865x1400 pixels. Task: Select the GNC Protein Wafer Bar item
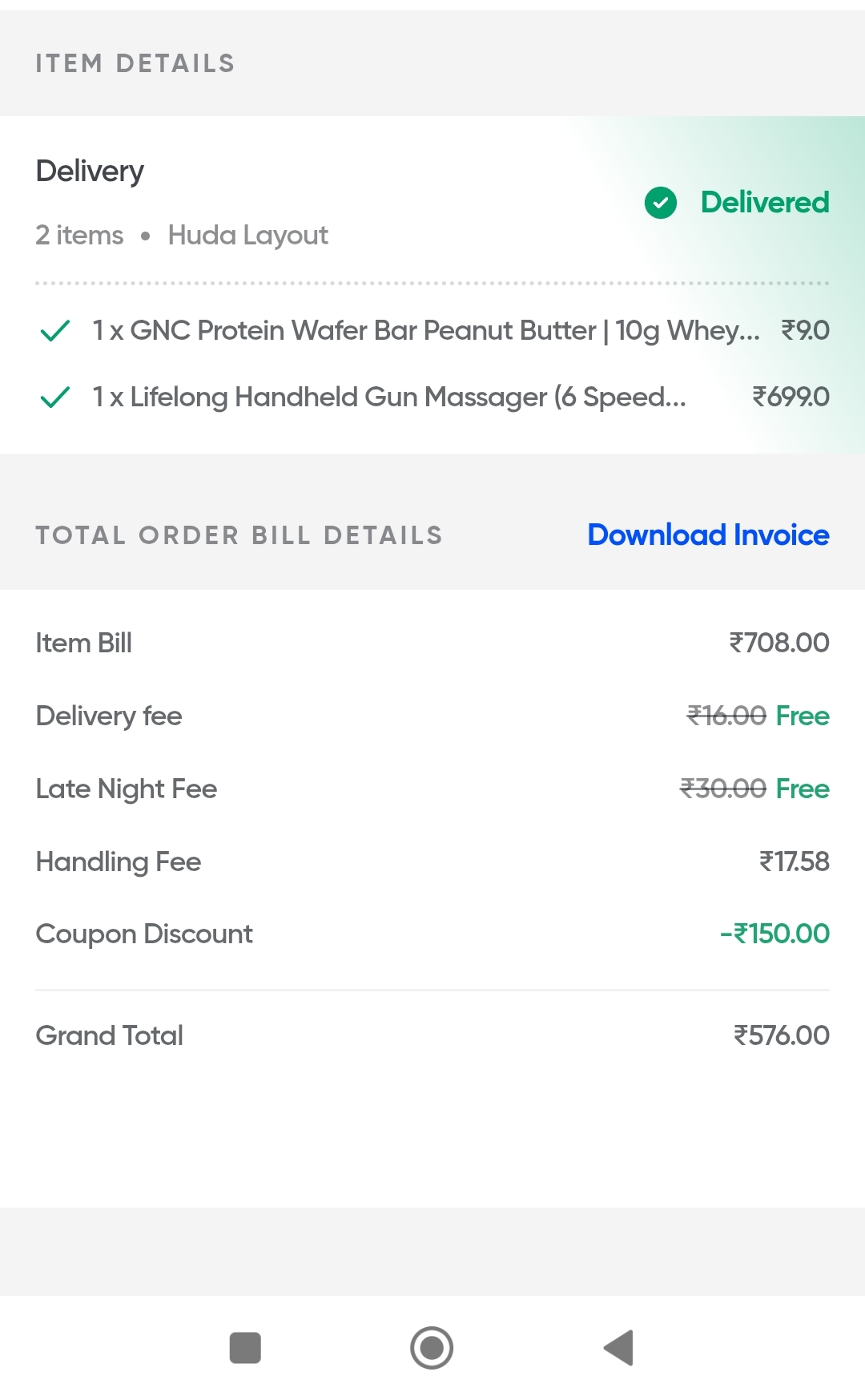[425, 330]
